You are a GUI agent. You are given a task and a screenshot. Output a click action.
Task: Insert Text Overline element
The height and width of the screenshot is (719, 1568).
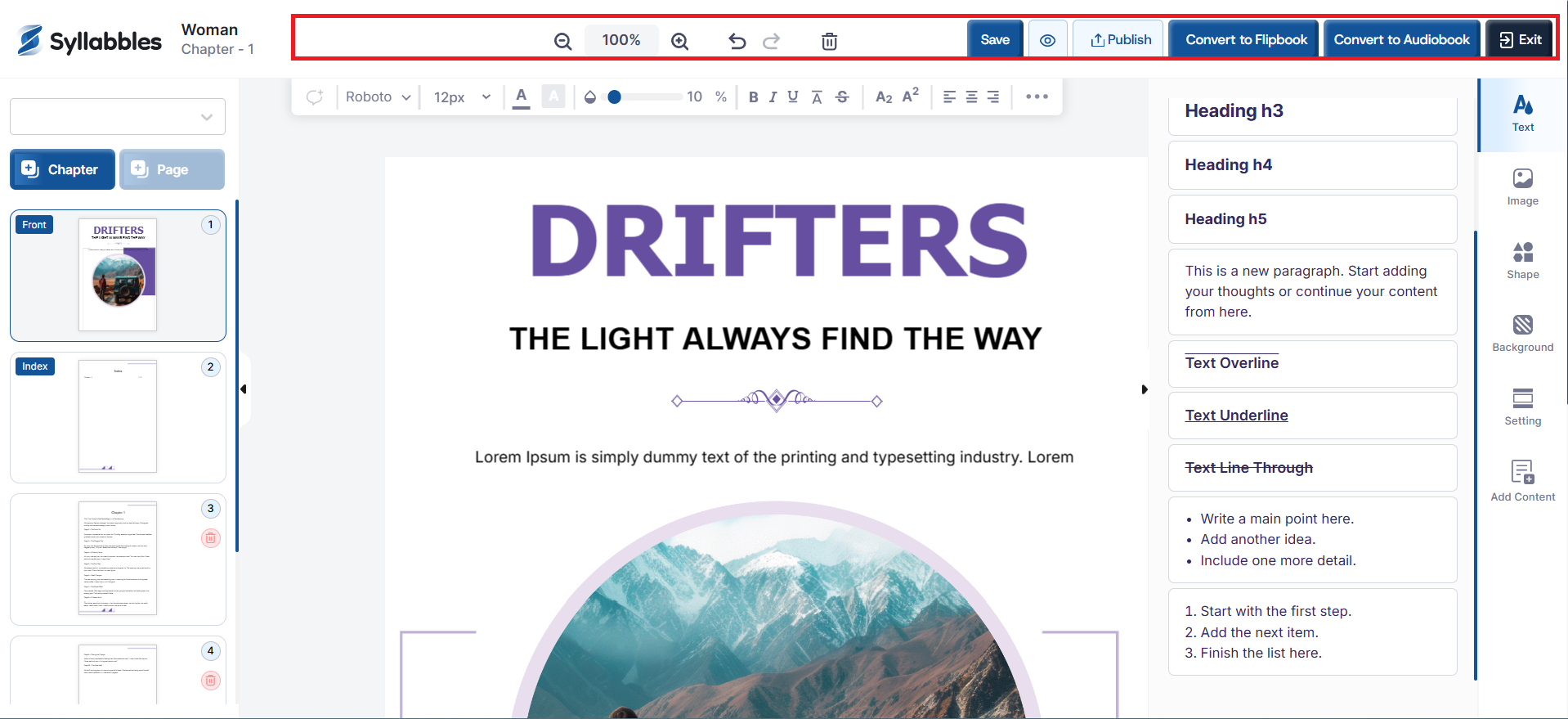pyautogui.click(x=1312, y=363)
